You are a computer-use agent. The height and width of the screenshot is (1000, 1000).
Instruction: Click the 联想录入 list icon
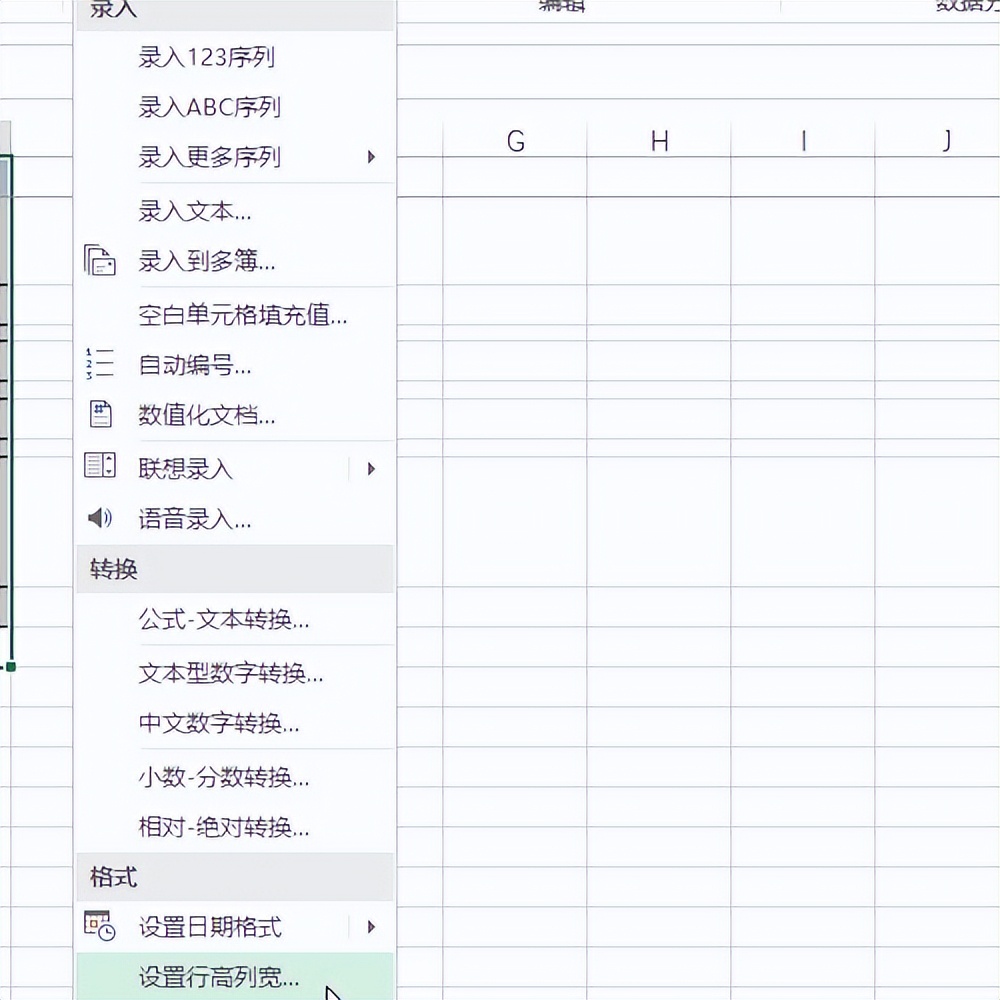pyautogui.click(x=100, y=466)
